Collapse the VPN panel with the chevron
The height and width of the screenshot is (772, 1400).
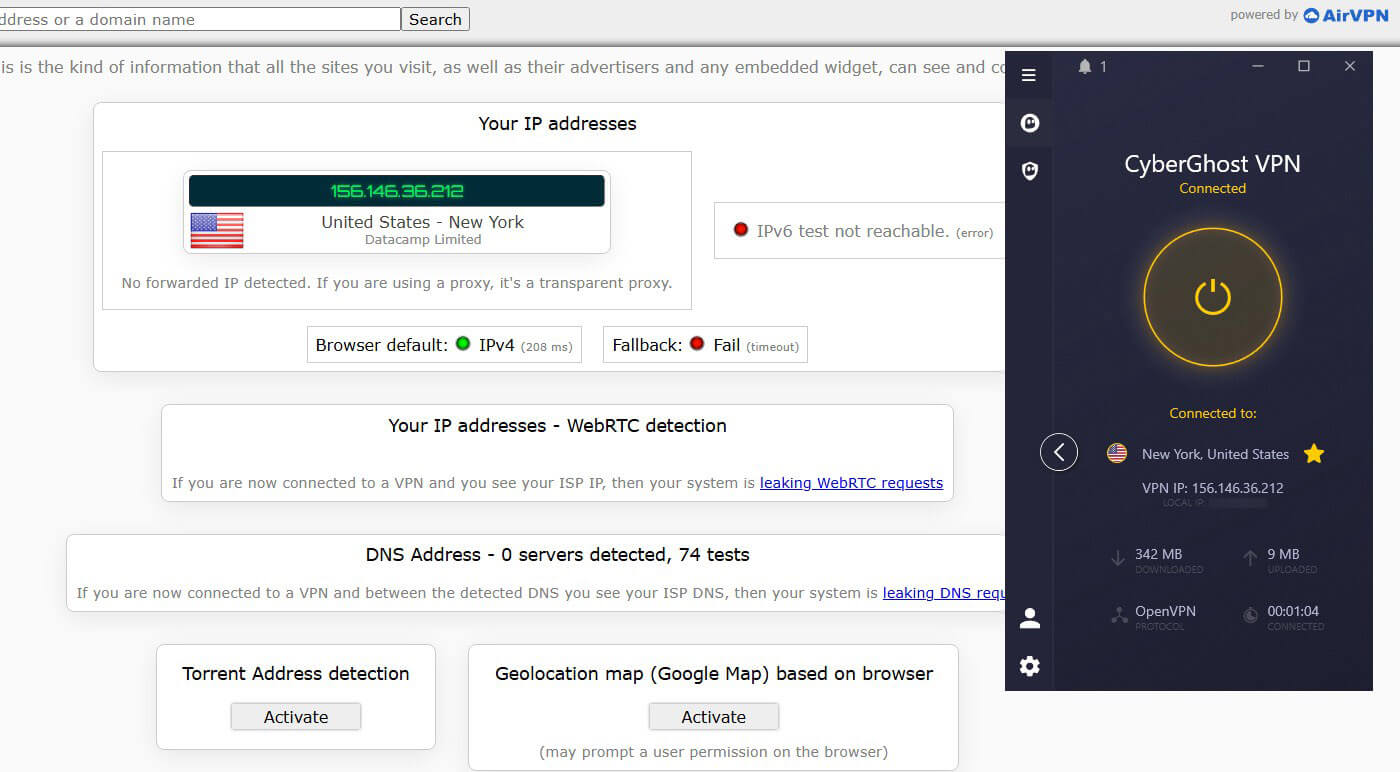[1059, 452]
